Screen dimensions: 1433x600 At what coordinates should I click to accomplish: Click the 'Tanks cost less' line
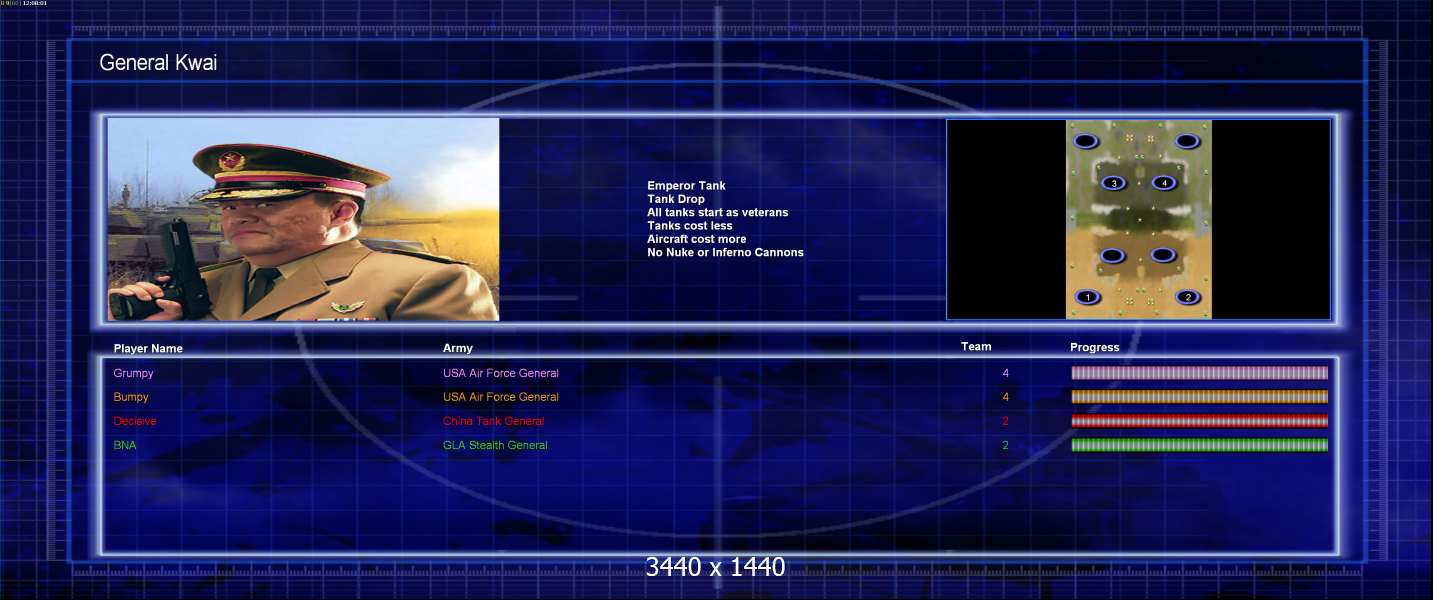[690, 226]
